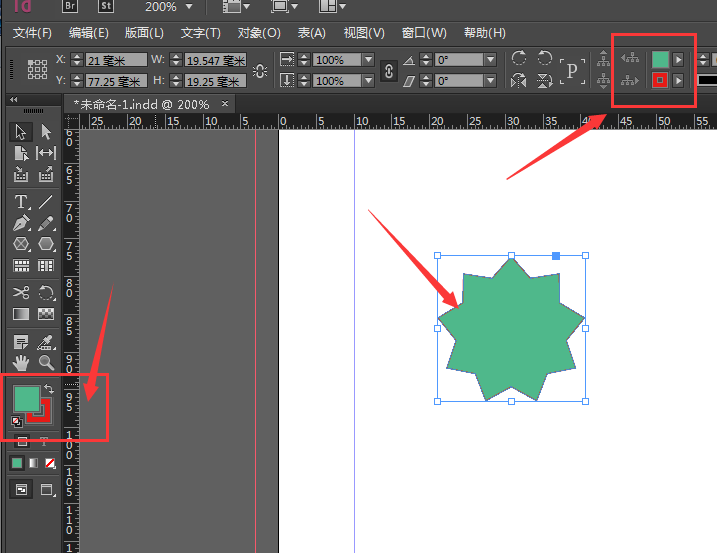Rotate the object 90° counterclockwise

[544, 58]
